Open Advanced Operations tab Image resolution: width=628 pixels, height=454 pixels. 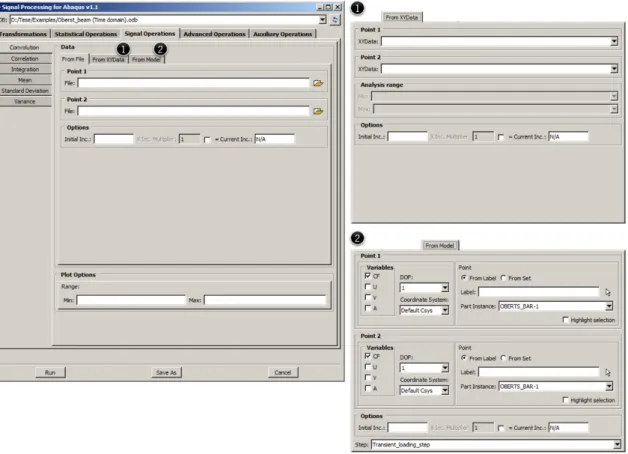pos(214,34)
